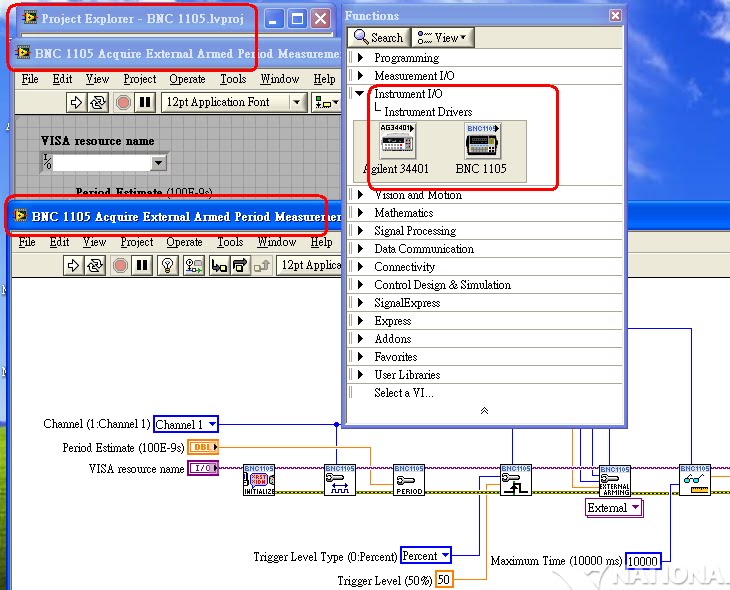Screen dimensions: 730x590
Task: Close the Functions palette
Action: [615, 16]
